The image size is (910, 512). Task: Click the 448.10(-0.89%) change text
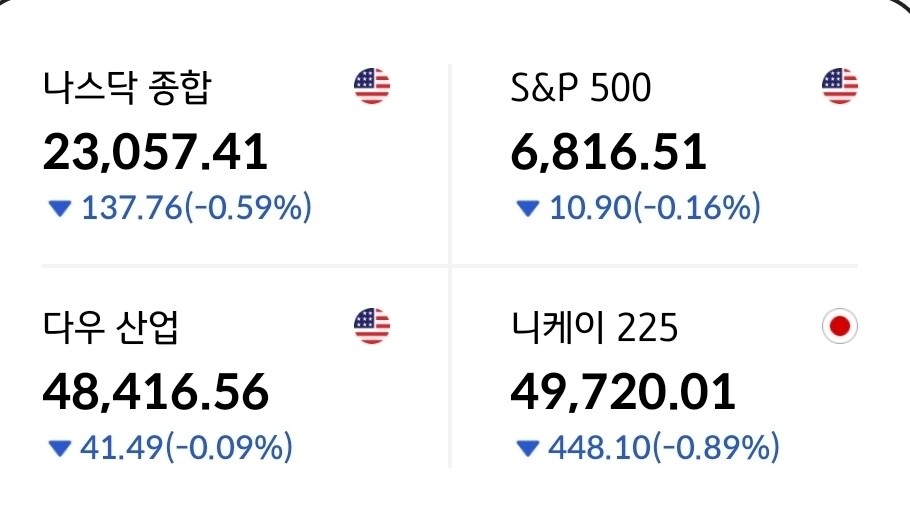point(664,447)
